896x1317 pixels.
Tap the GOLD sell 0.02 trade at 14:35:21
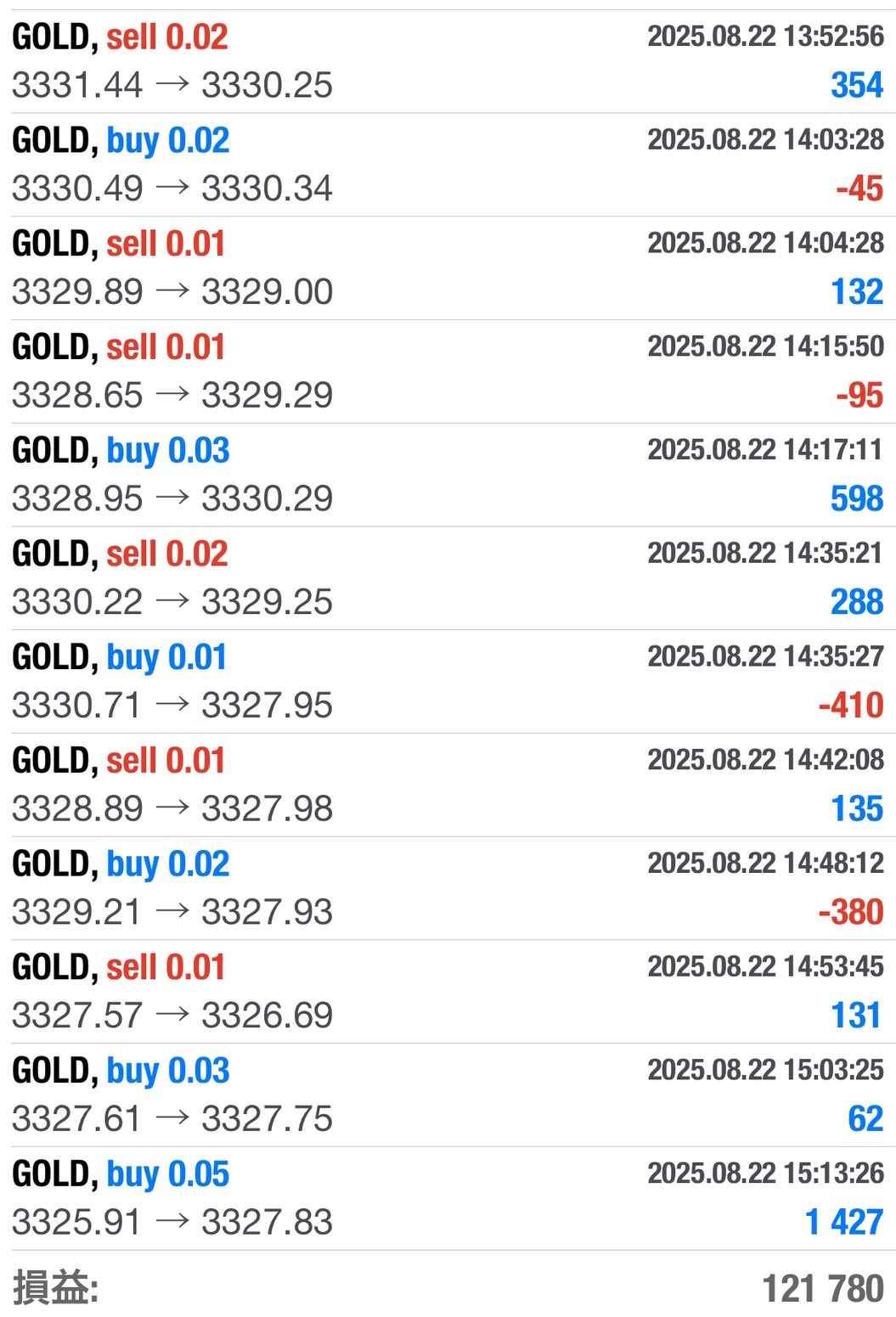(x=448, y=578)
